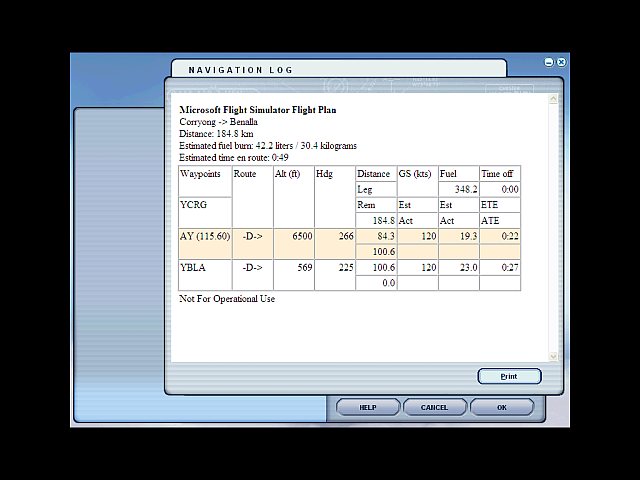Image resolution: width=640 pixels, height=480 pixels.
Task: Open Help from bottom buttons
Action: point(368,407)
